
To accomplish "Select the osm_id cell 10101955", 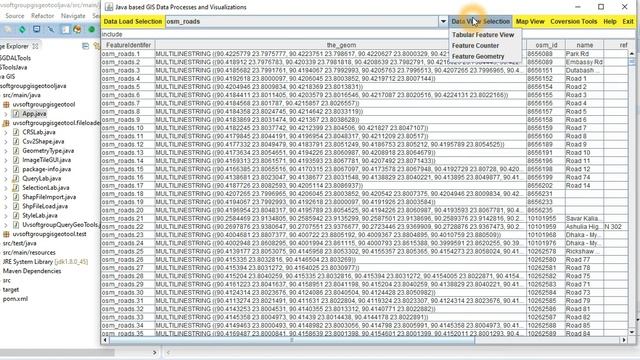I will point(546,218).
